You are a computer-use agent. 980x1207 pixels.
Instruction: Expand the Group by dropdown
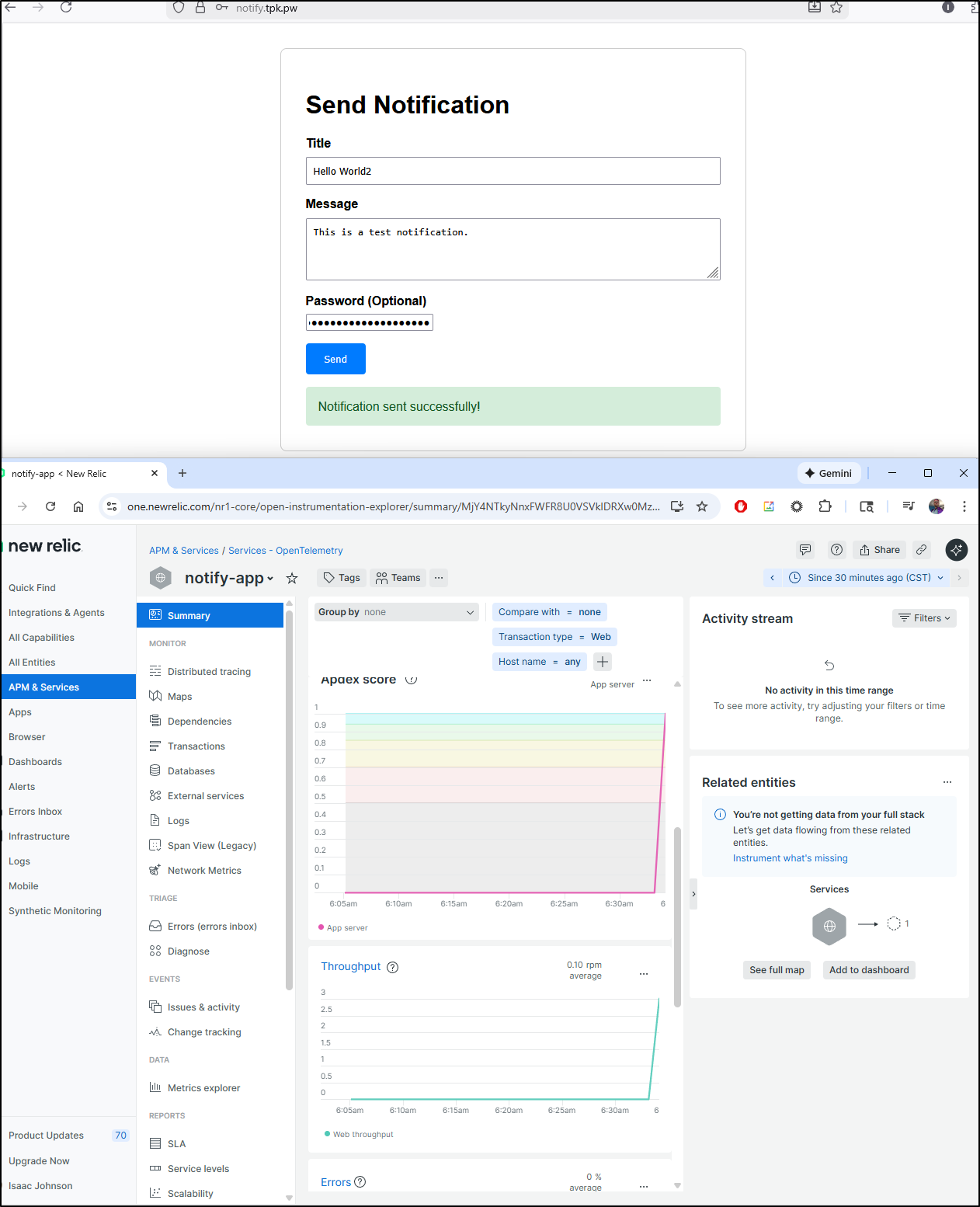coord(396,612)
